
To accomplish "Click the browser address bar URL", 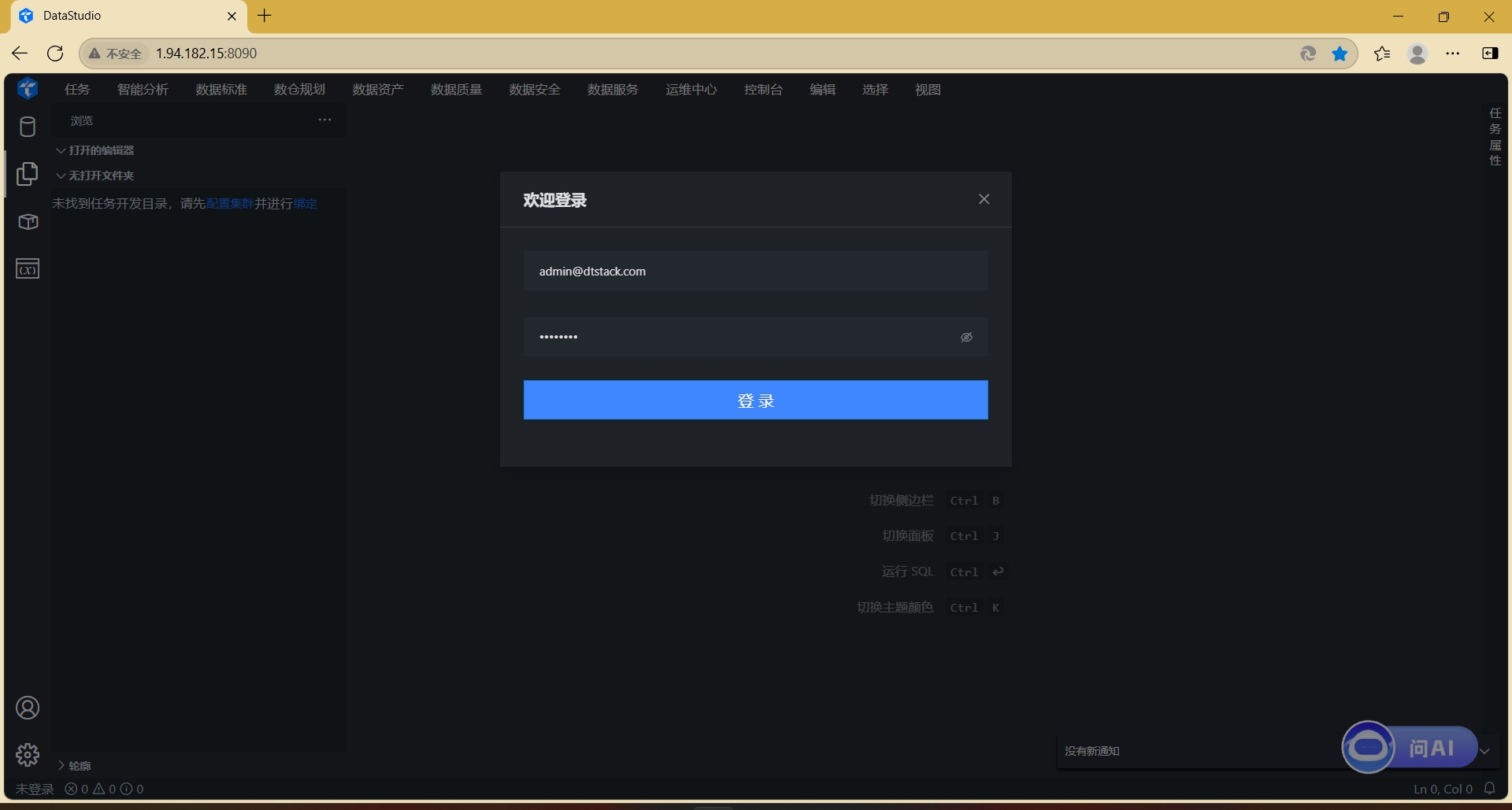I will coord(206,54).
